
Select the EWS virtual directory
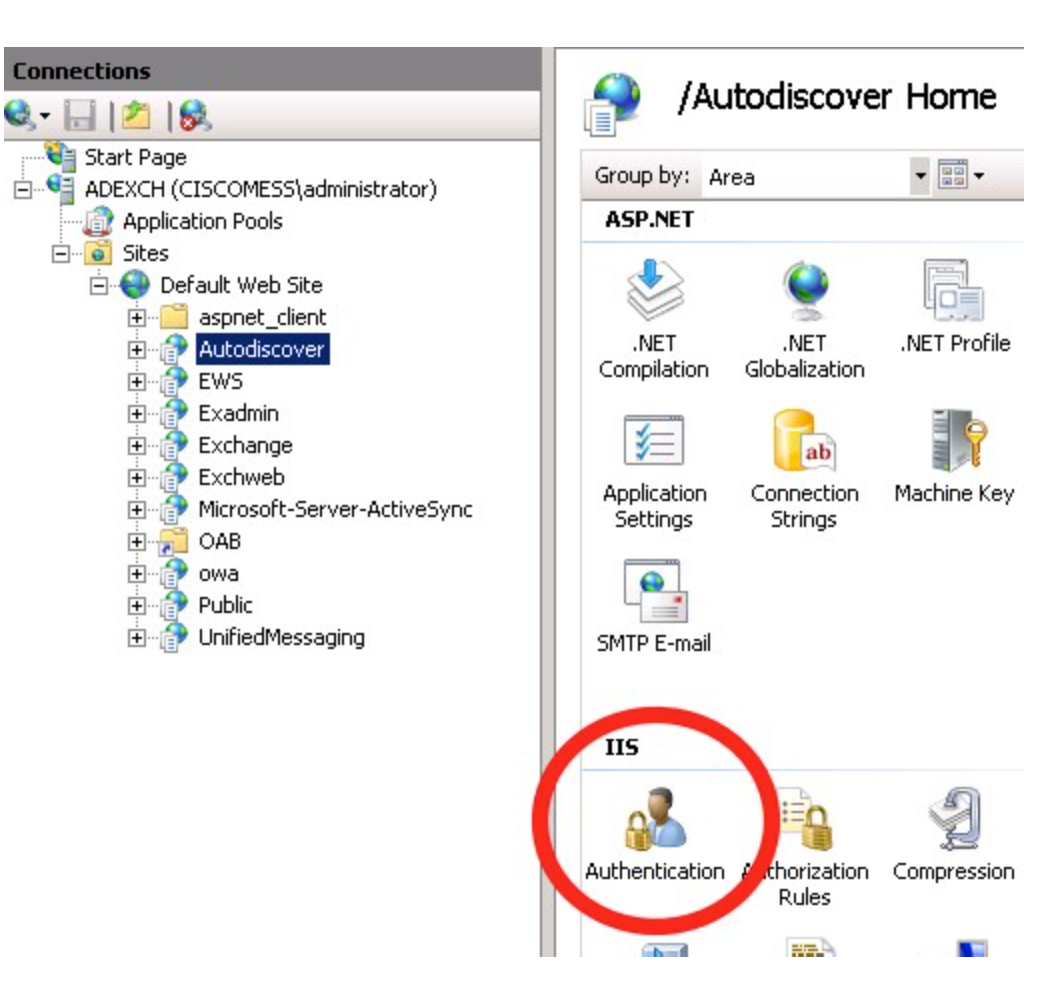coord(220,382)
